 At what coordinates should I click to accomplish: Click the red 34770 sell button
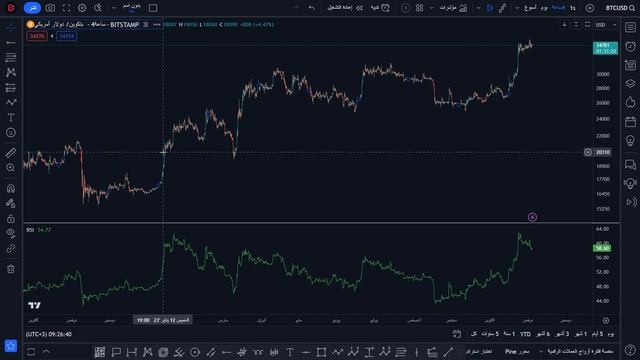(x=37, y=36)
